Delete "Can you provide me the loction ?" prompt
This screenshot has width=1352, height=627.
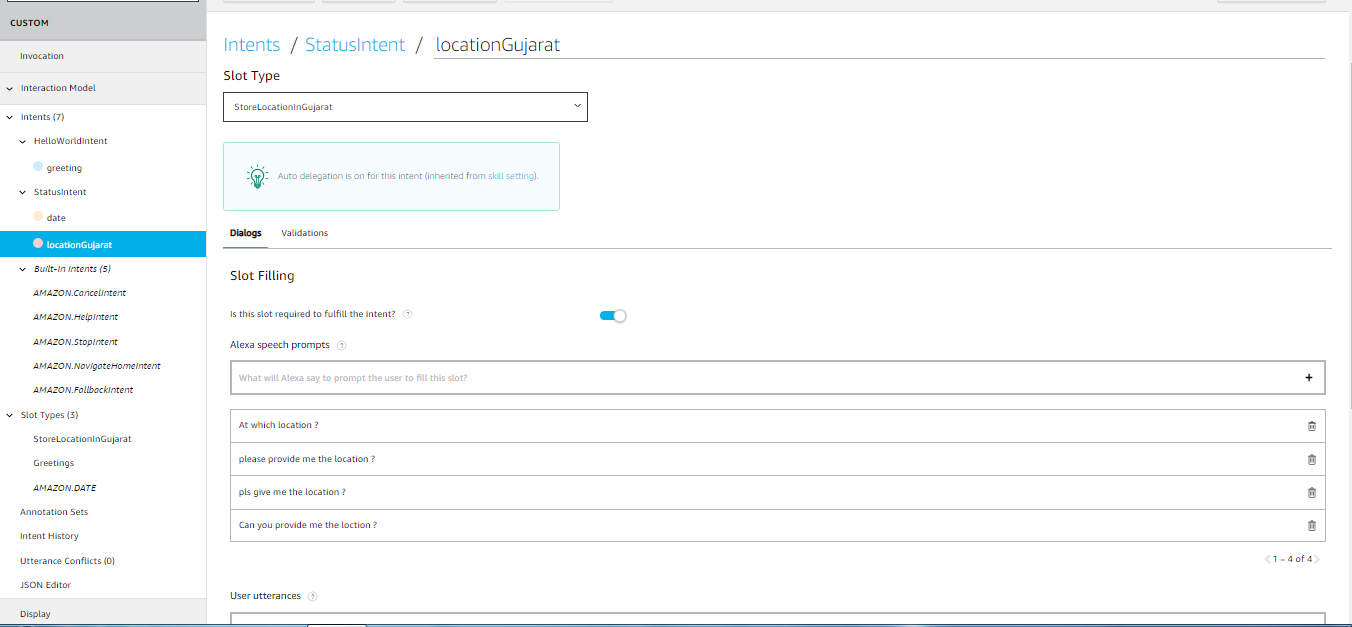[x=1312, y=526]
